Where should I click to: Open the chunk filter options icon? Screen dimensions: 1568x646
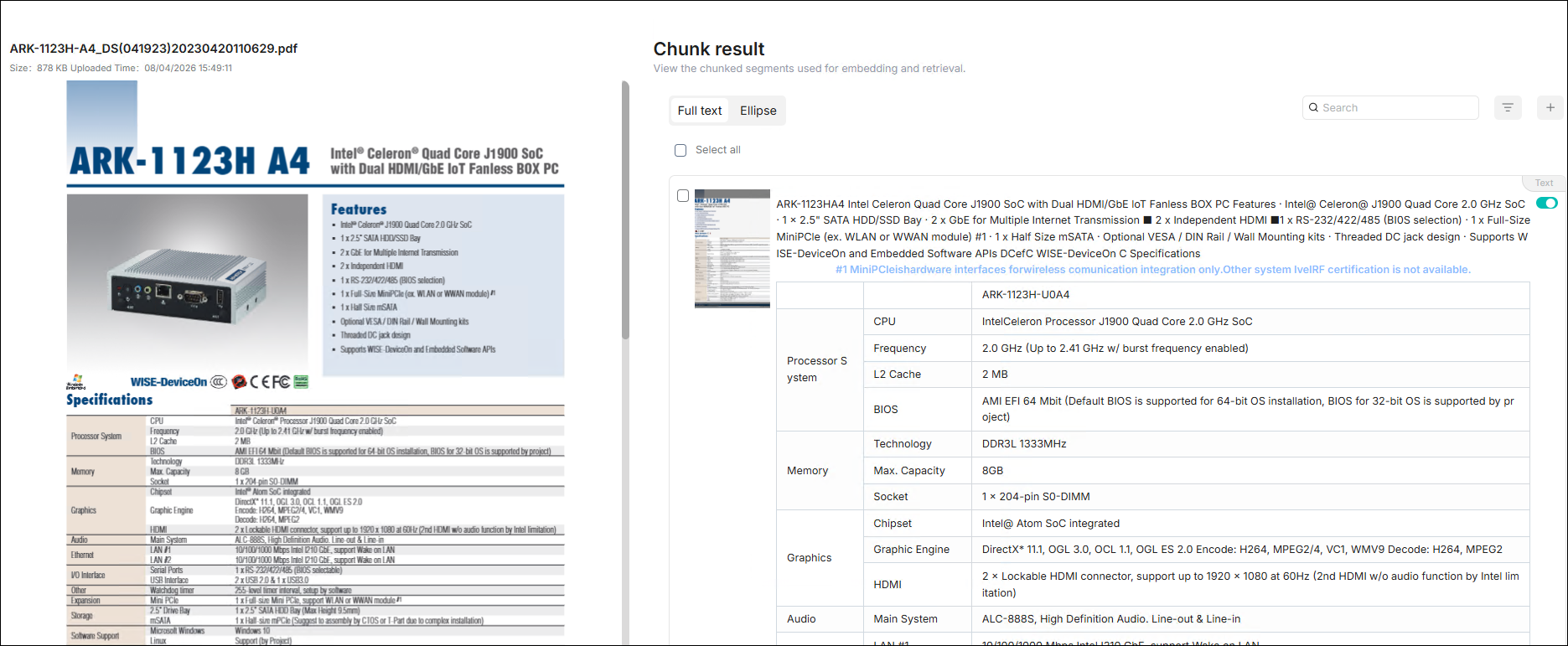pyautogui.click(x=1508, y=107)
